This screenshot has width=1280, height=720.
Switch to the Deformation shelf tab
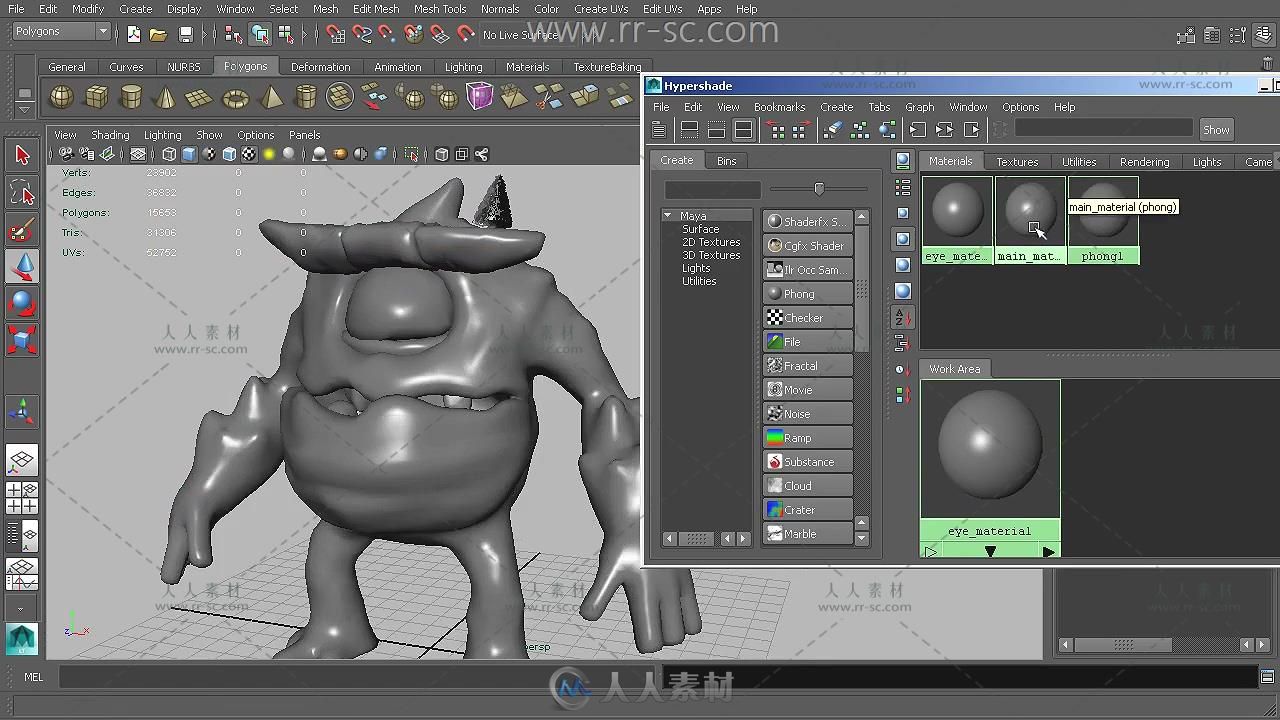coord(320,67)
